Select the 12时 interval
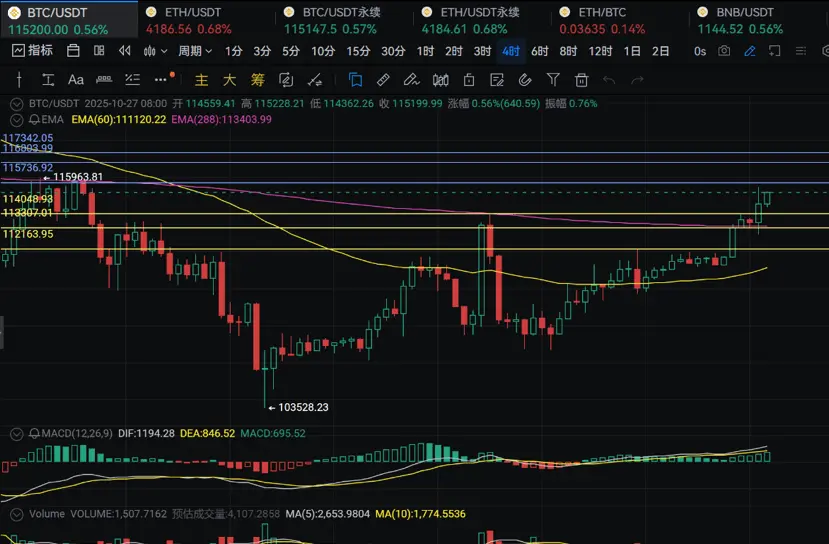The height and width of the screenshot is (544, 829). (600, 51)
